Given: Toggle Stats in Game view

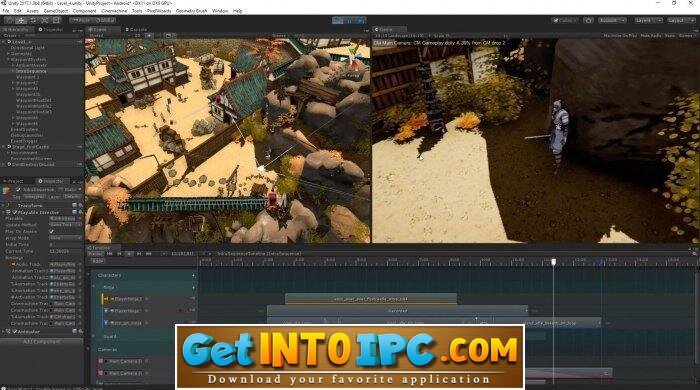Looking at the screenshot, I should click(x=670, y=36).
